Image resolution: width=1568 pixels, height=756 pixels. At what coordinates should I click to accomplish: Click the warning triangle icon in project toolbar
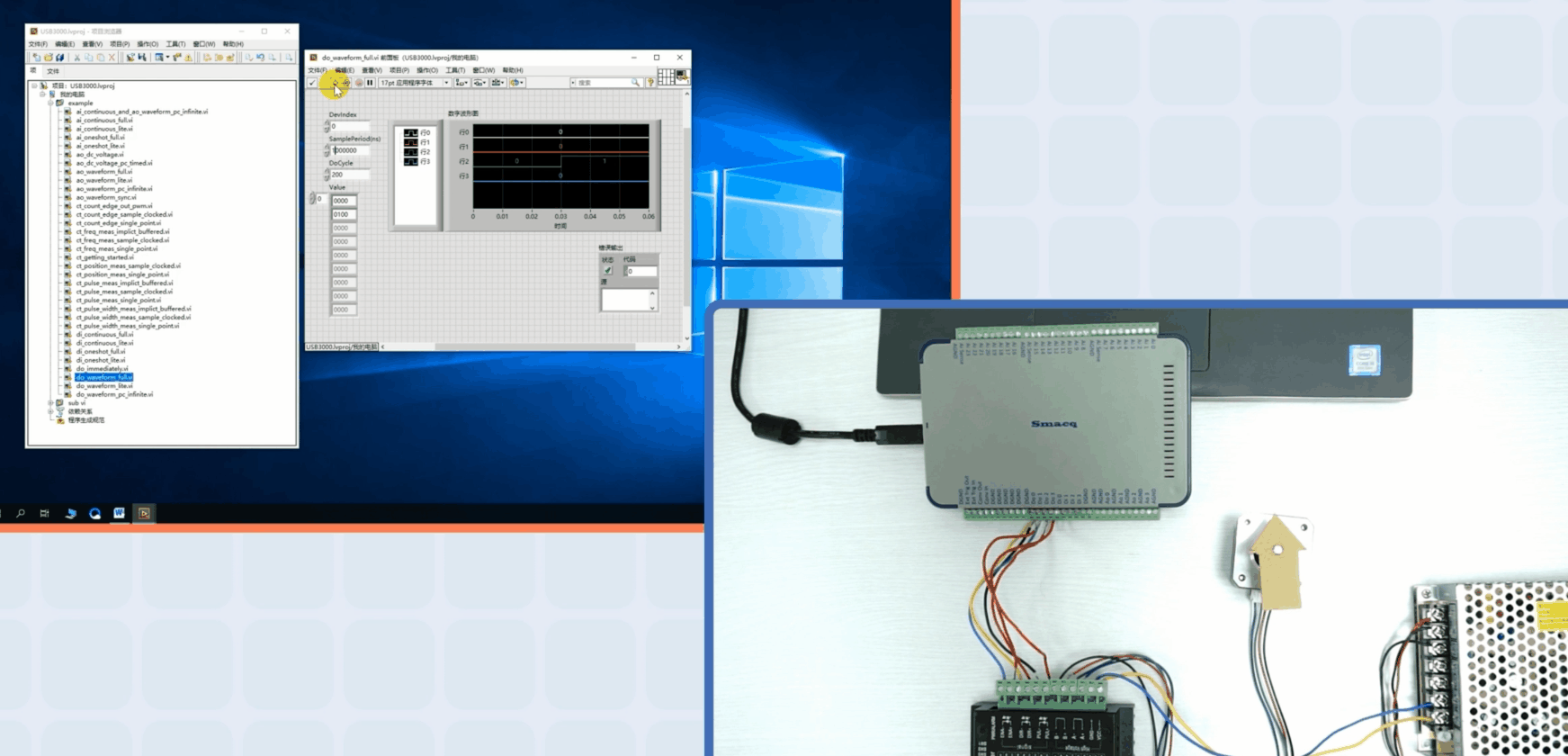click(x=188, y=58)
